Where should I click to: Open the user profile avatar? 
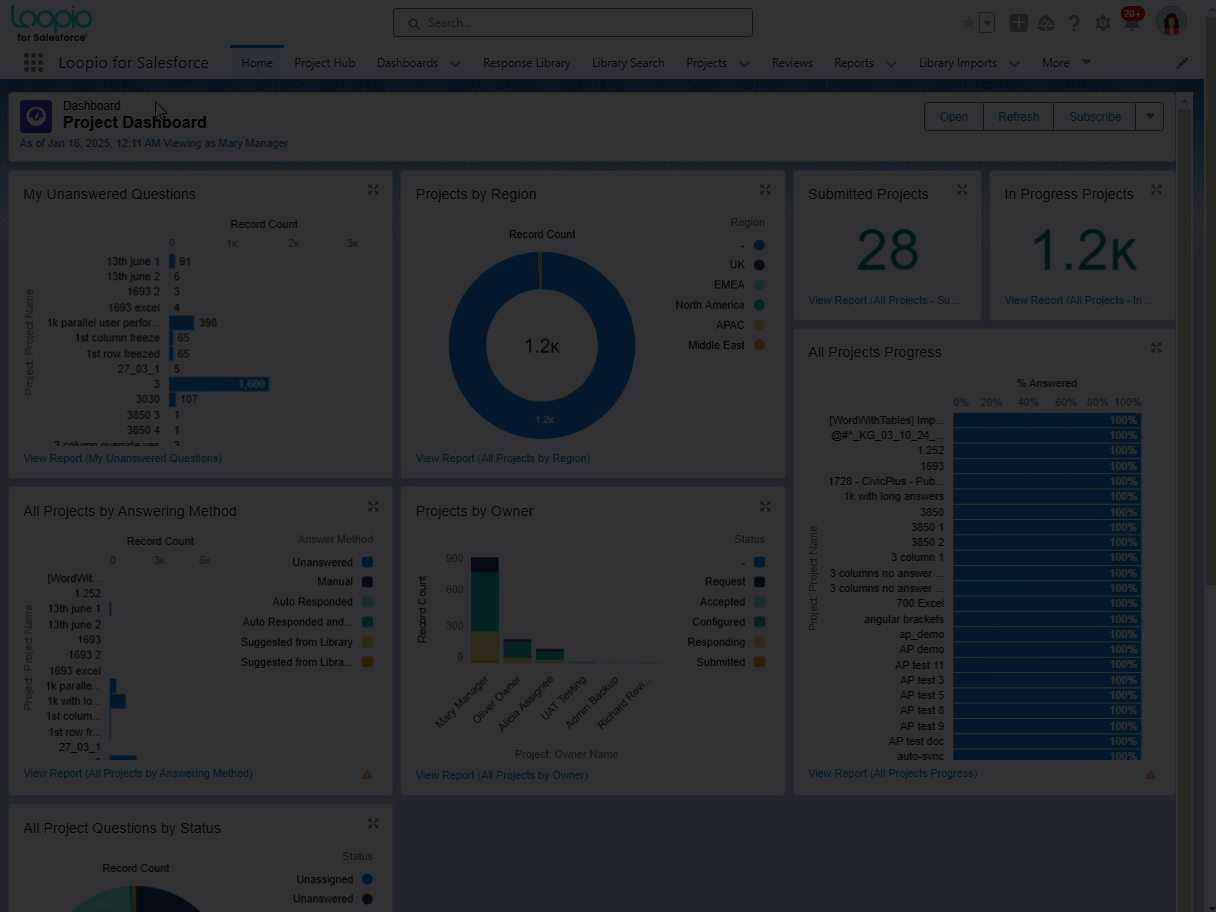pyautogui.click(x=1171, y=22)
